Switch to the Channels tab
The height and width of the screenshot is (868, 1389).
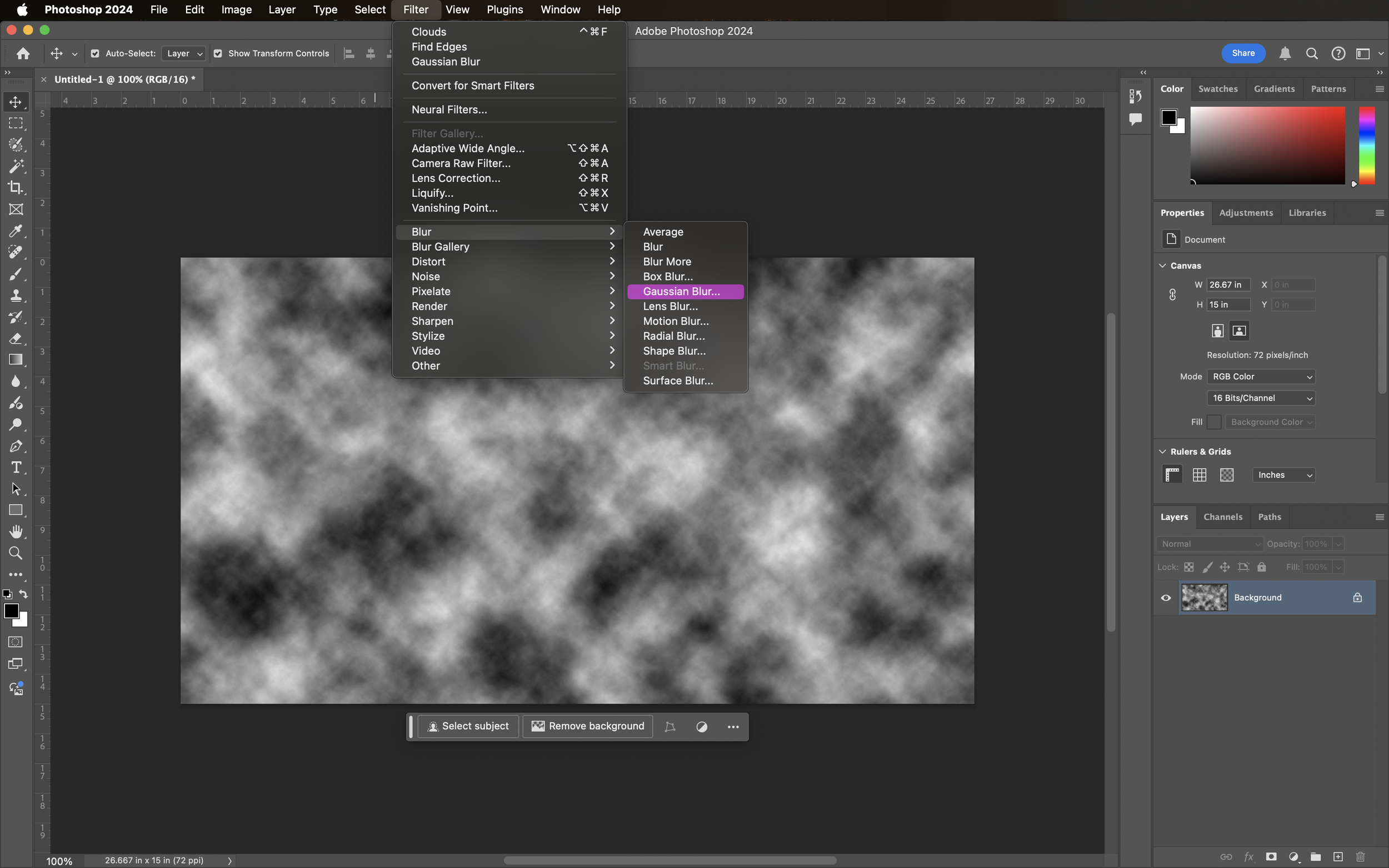tap(1222, 516)
